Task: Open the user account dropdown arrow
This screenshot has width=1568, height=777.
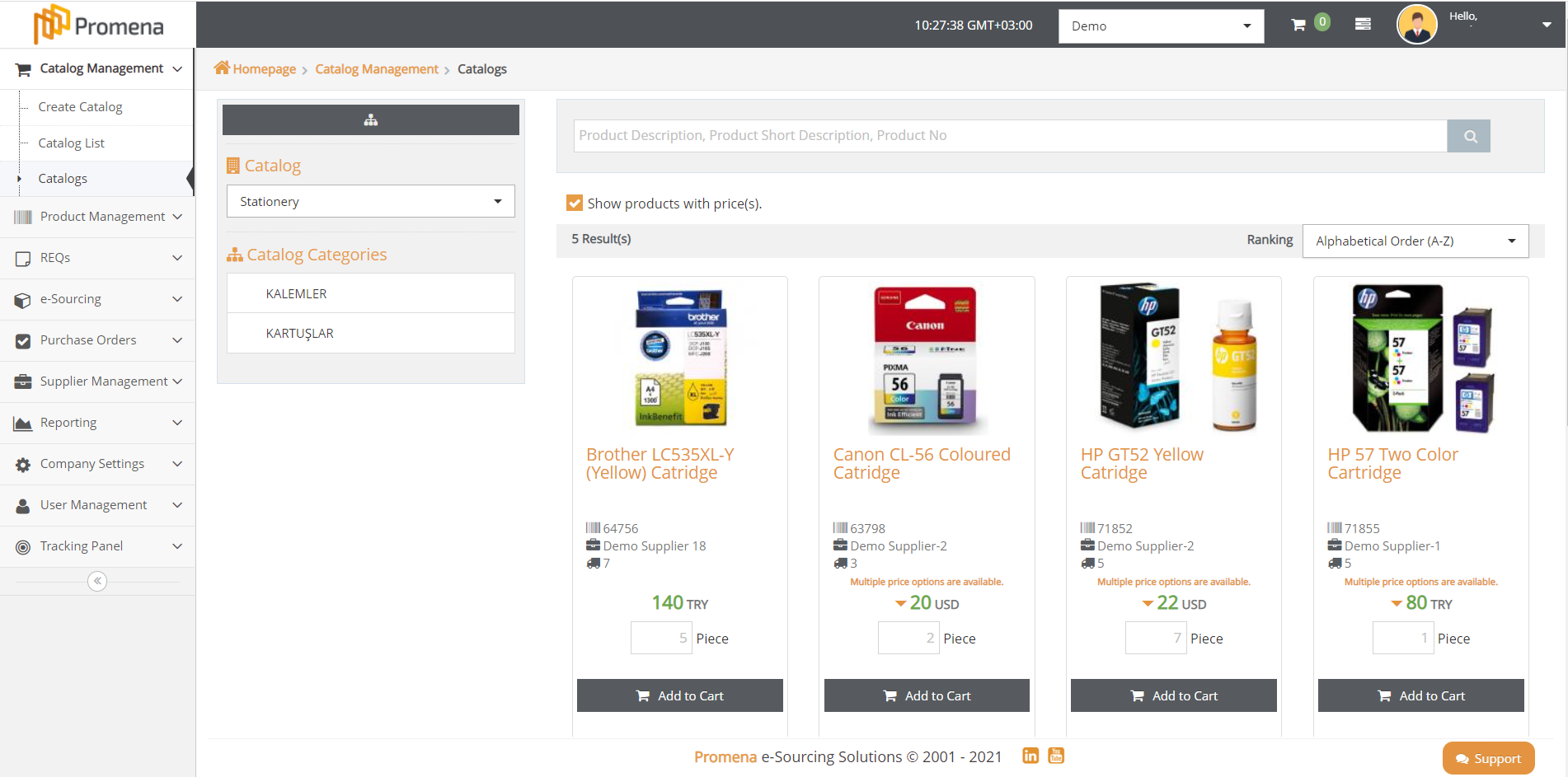Action: click(x=1547, y=25)
